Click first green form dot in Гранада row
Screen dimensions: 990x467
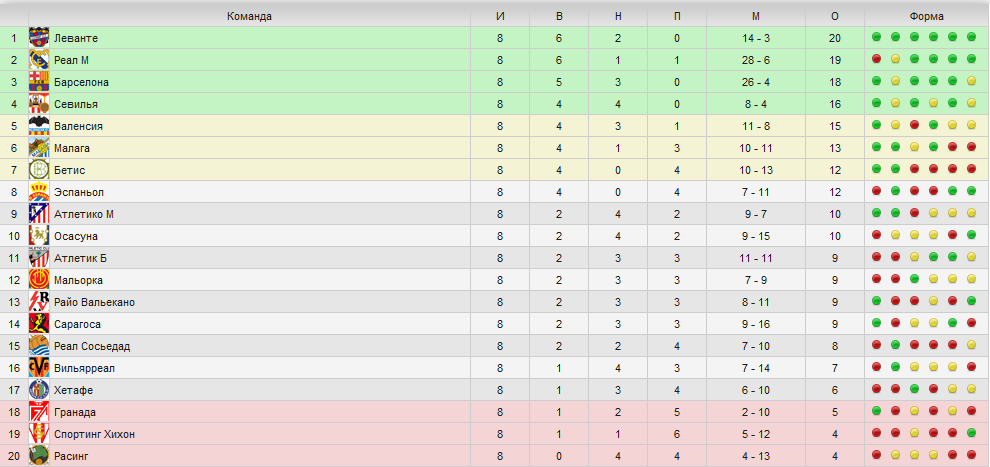pos(876,411)
